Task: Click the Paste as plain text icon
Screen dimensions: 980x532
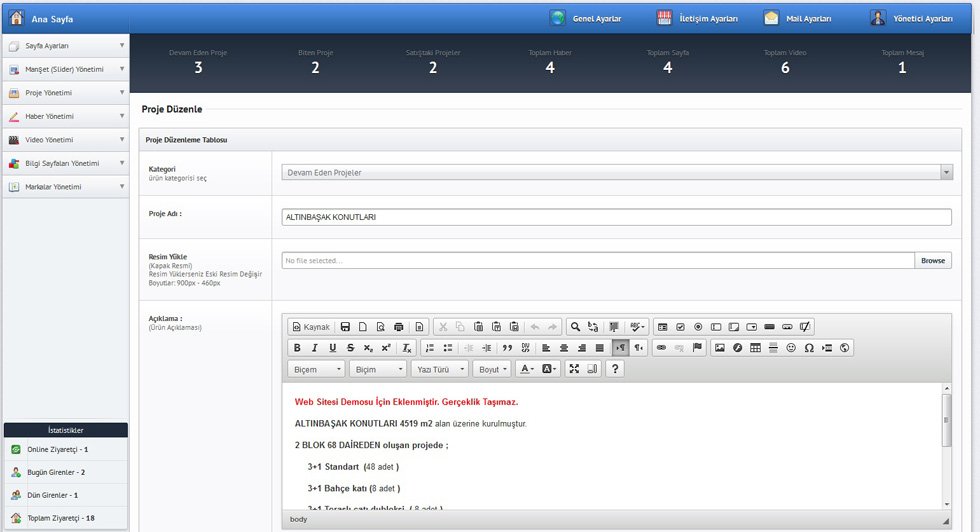Action: tap(496, 327)
